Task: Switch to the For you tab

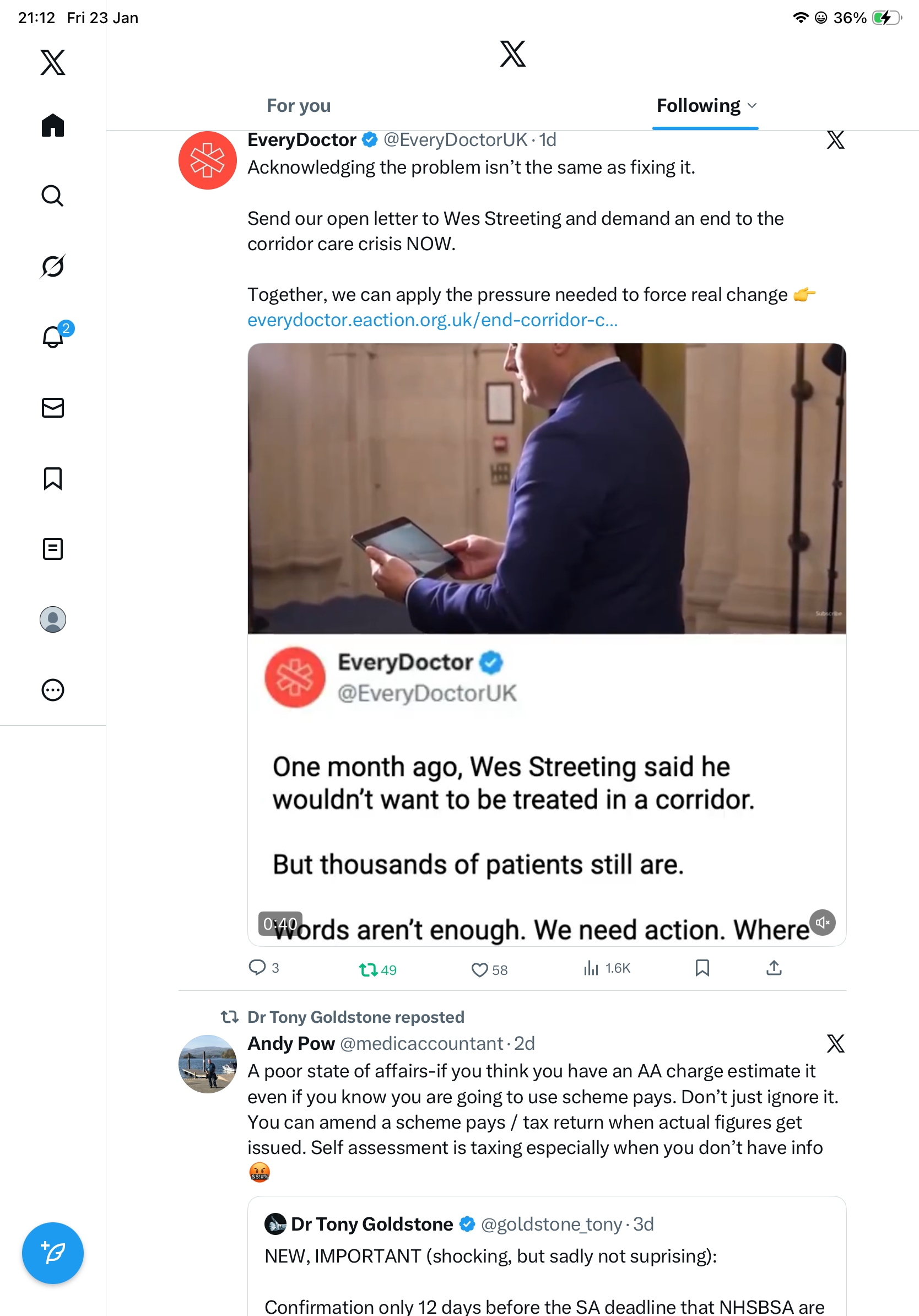Action: click(299, 106)
